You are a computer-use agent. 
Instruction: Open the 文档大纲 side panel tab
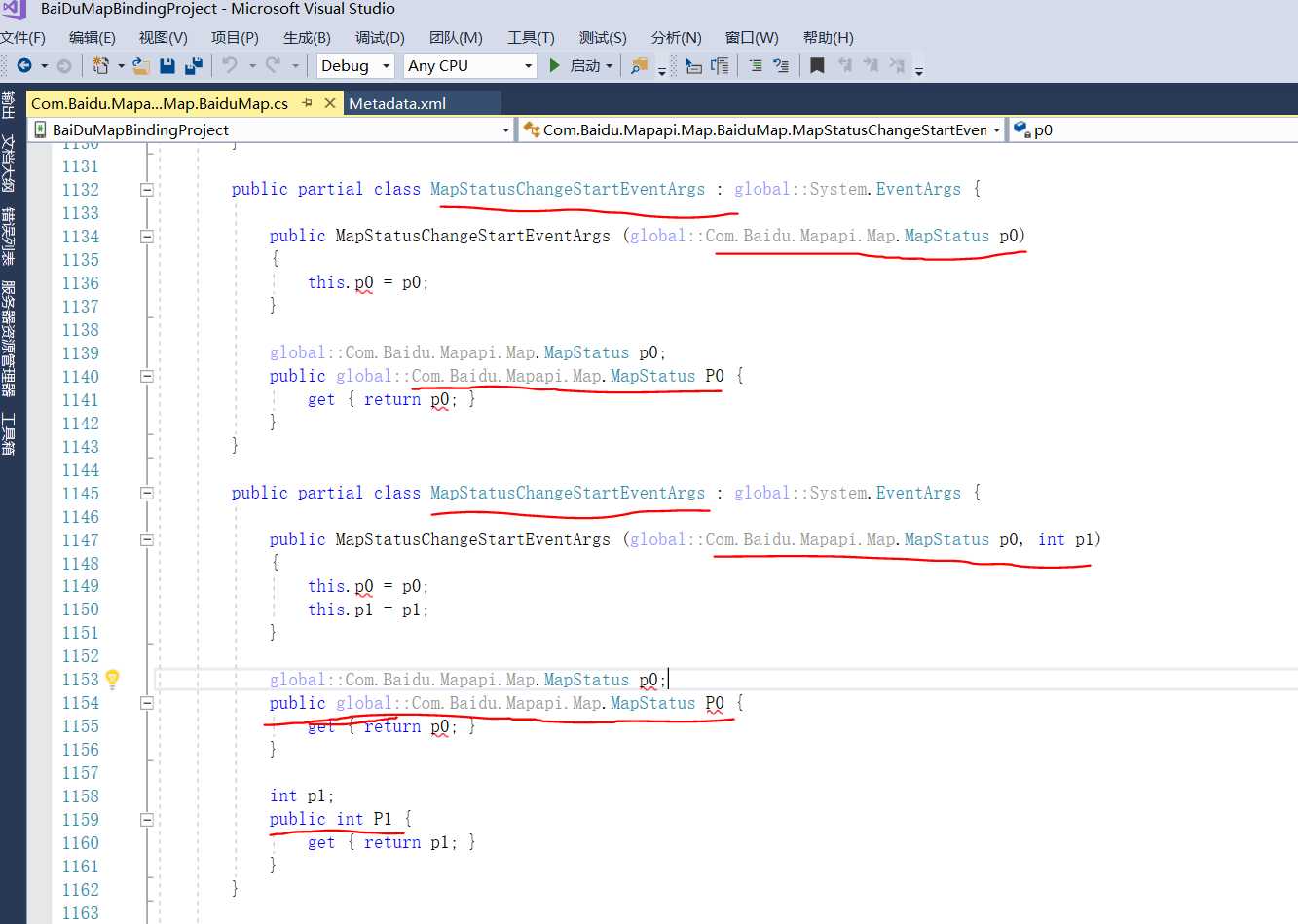click(x=9, y=164)
